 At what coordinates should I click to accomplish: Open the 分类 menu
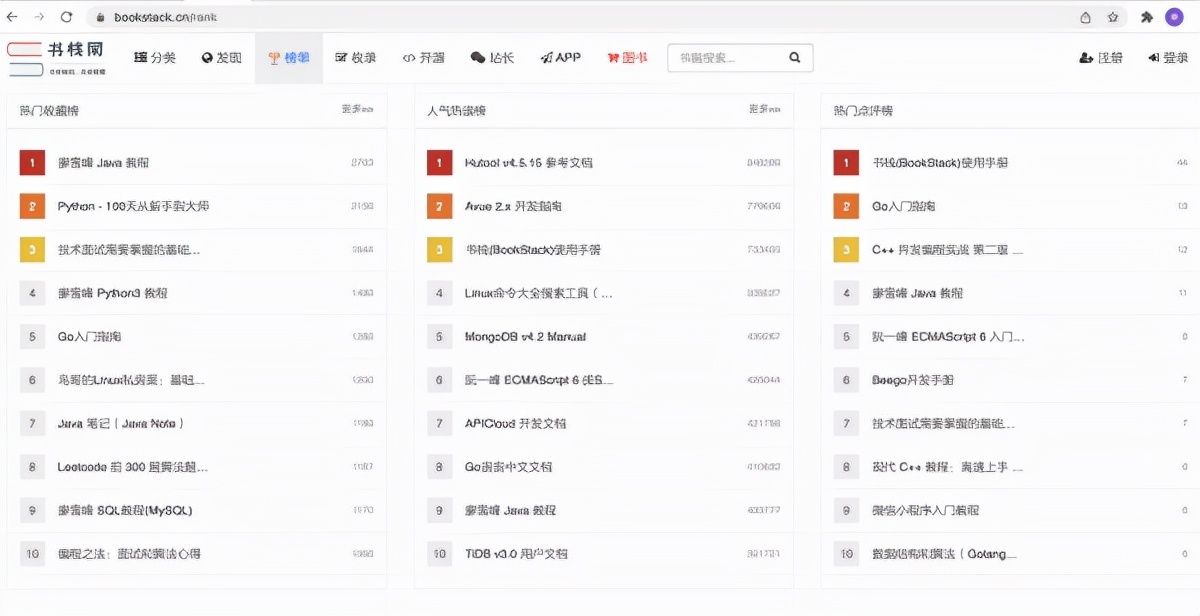pos(155,58)
